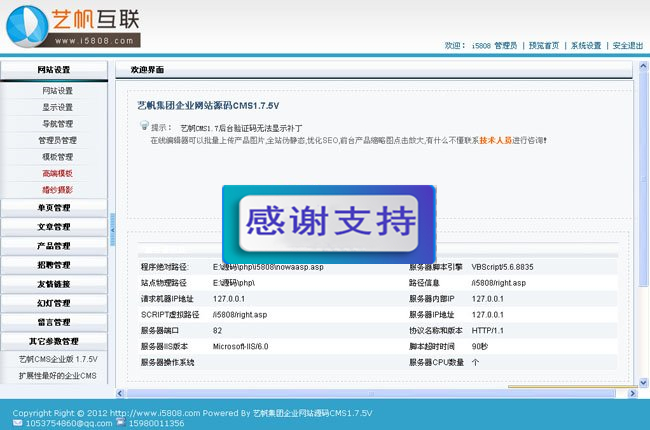Open 模板管理 submenu item
Image resolution: width=650 pixels, height=430 pixels.
[x=57, y=157]
